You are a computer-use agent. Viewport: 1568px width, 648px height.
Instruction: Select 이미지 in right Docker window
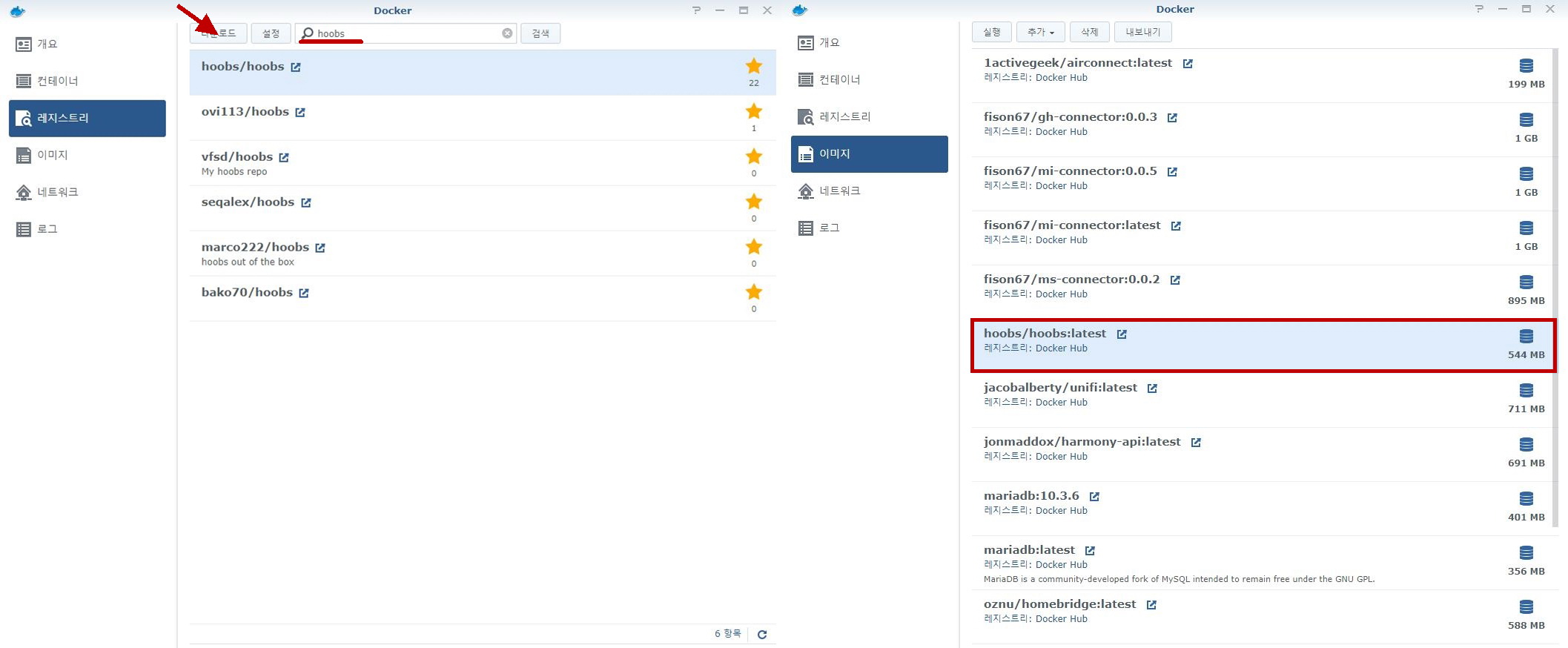tap(870, 154)
